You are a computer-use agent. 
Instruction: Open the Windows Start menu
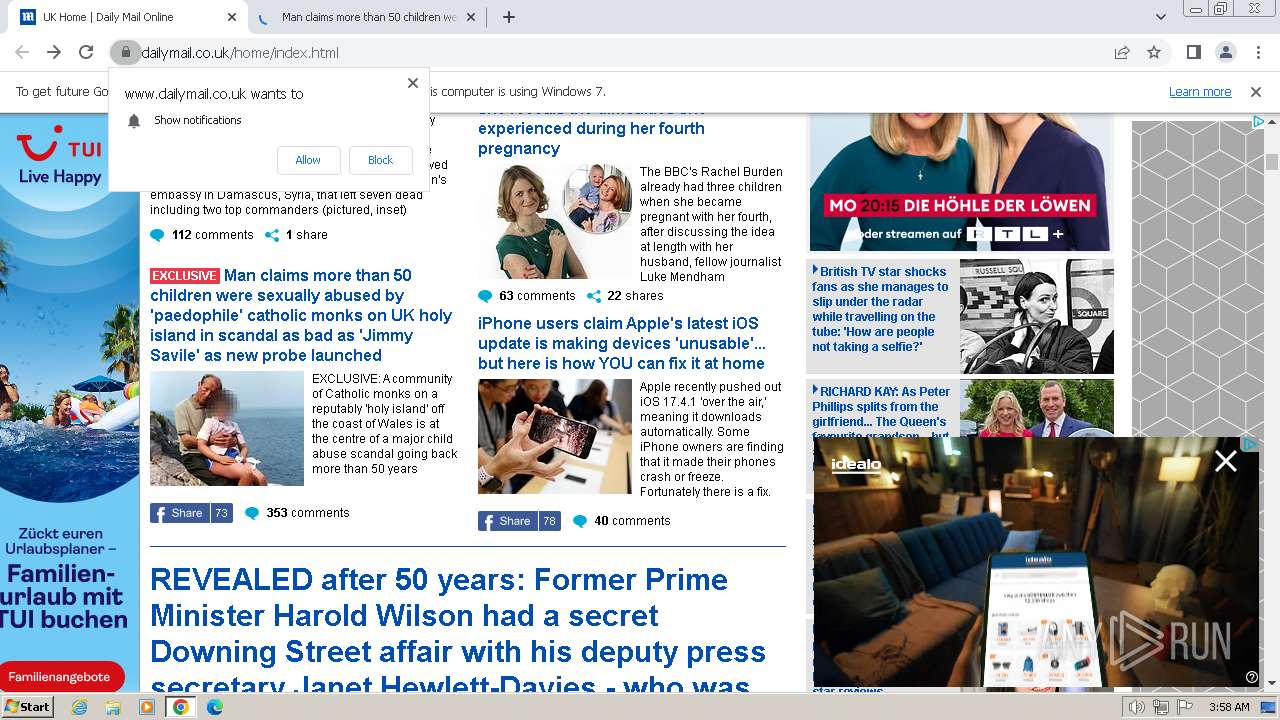click(x=27, y=707)
